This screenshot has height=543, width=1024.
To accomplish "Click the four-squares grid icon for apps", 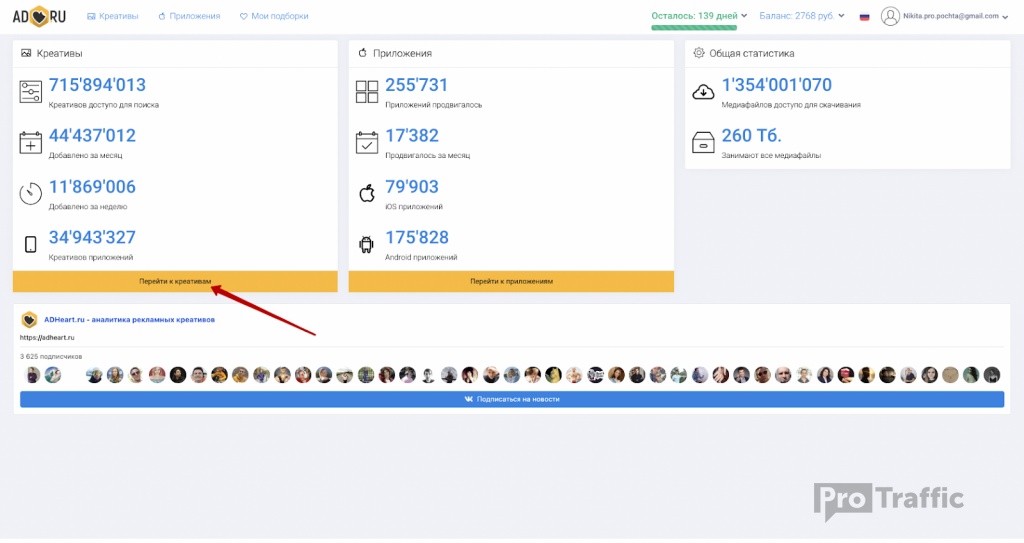I will (x=367, y=92).
